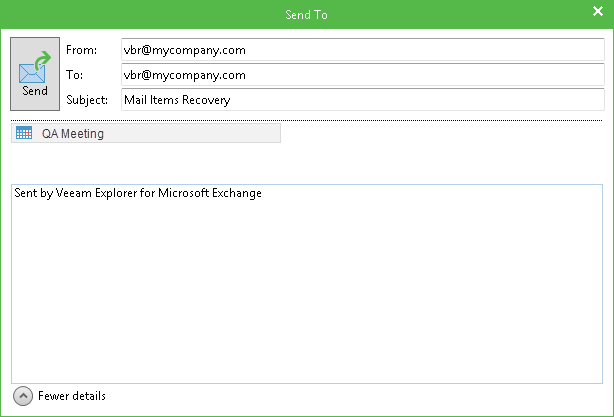The width and height of the screenshot is (614, 417).
Task: Click the circular chevron icon for Fewer details
Action: (23, 396)
